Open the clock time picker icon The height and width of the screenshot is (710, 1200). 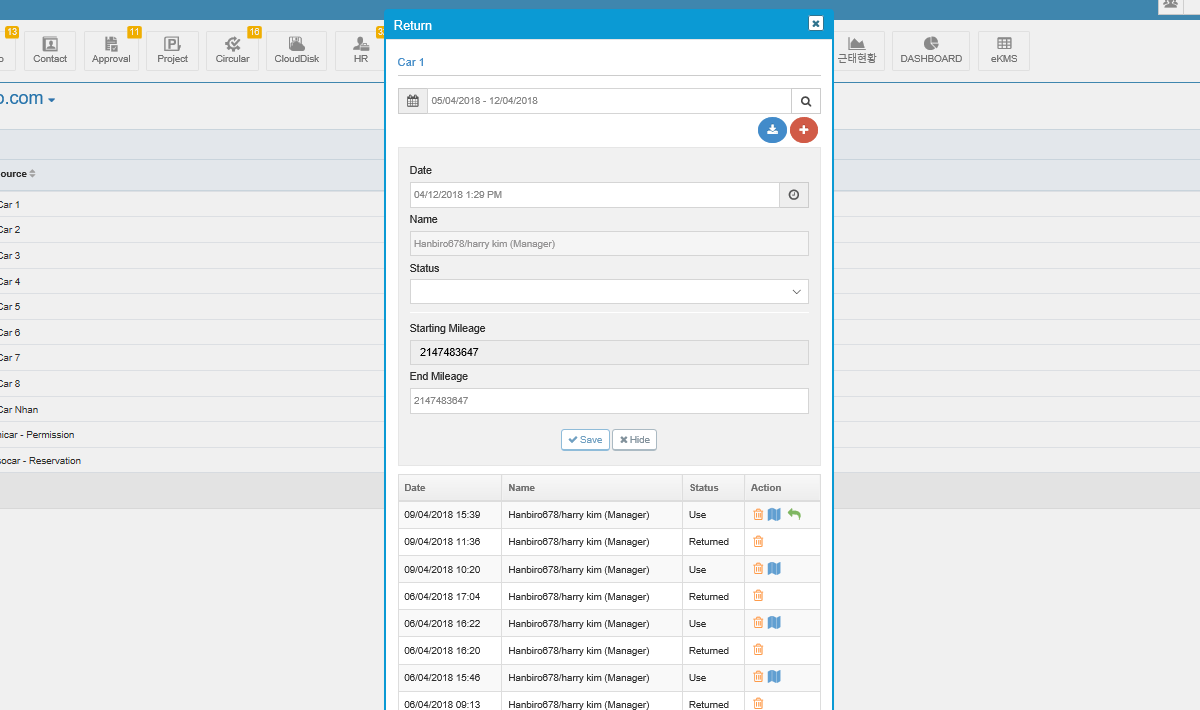[793, 195]
